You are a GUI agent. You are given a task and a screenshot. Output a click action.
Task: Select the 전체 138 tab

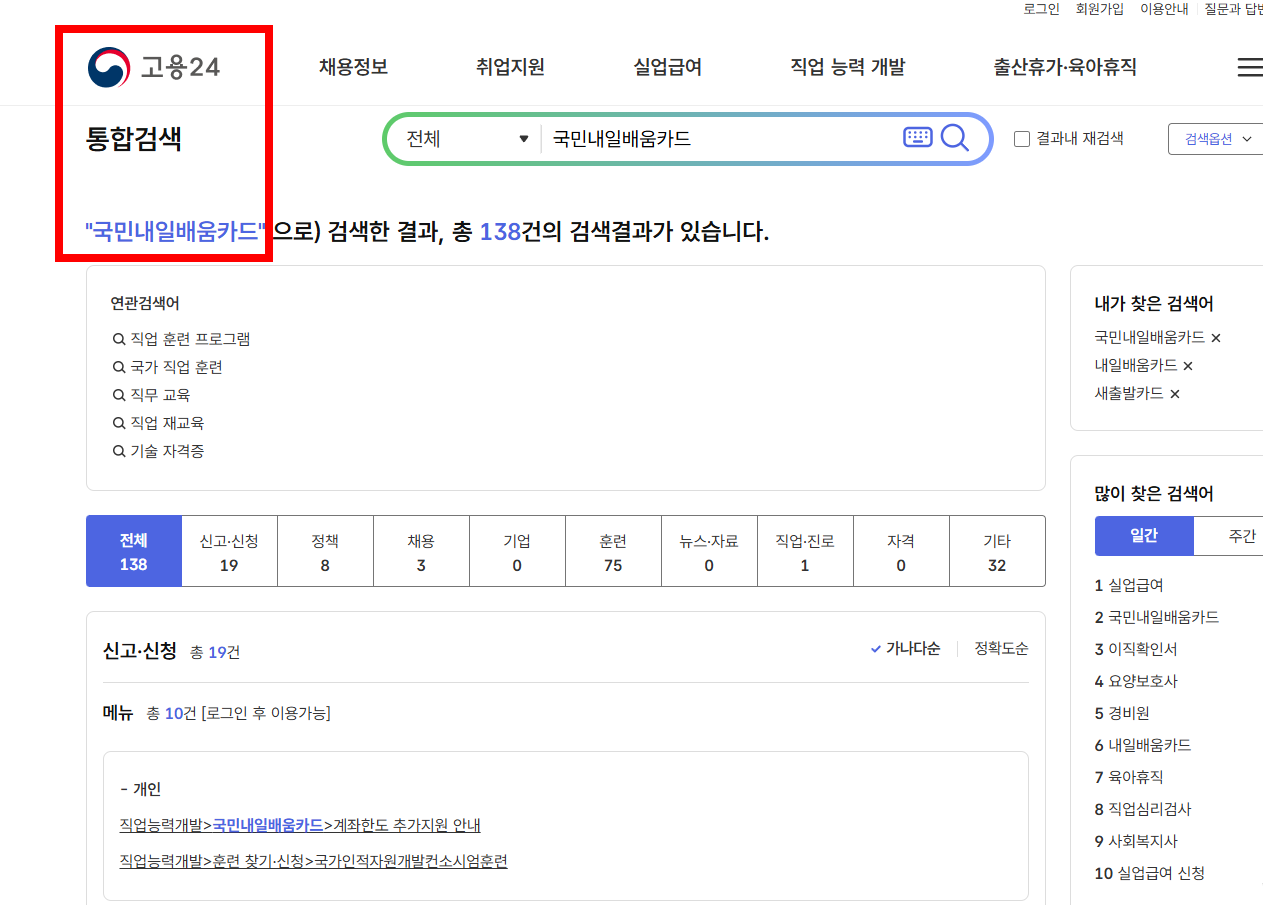(x=134, y=551)
